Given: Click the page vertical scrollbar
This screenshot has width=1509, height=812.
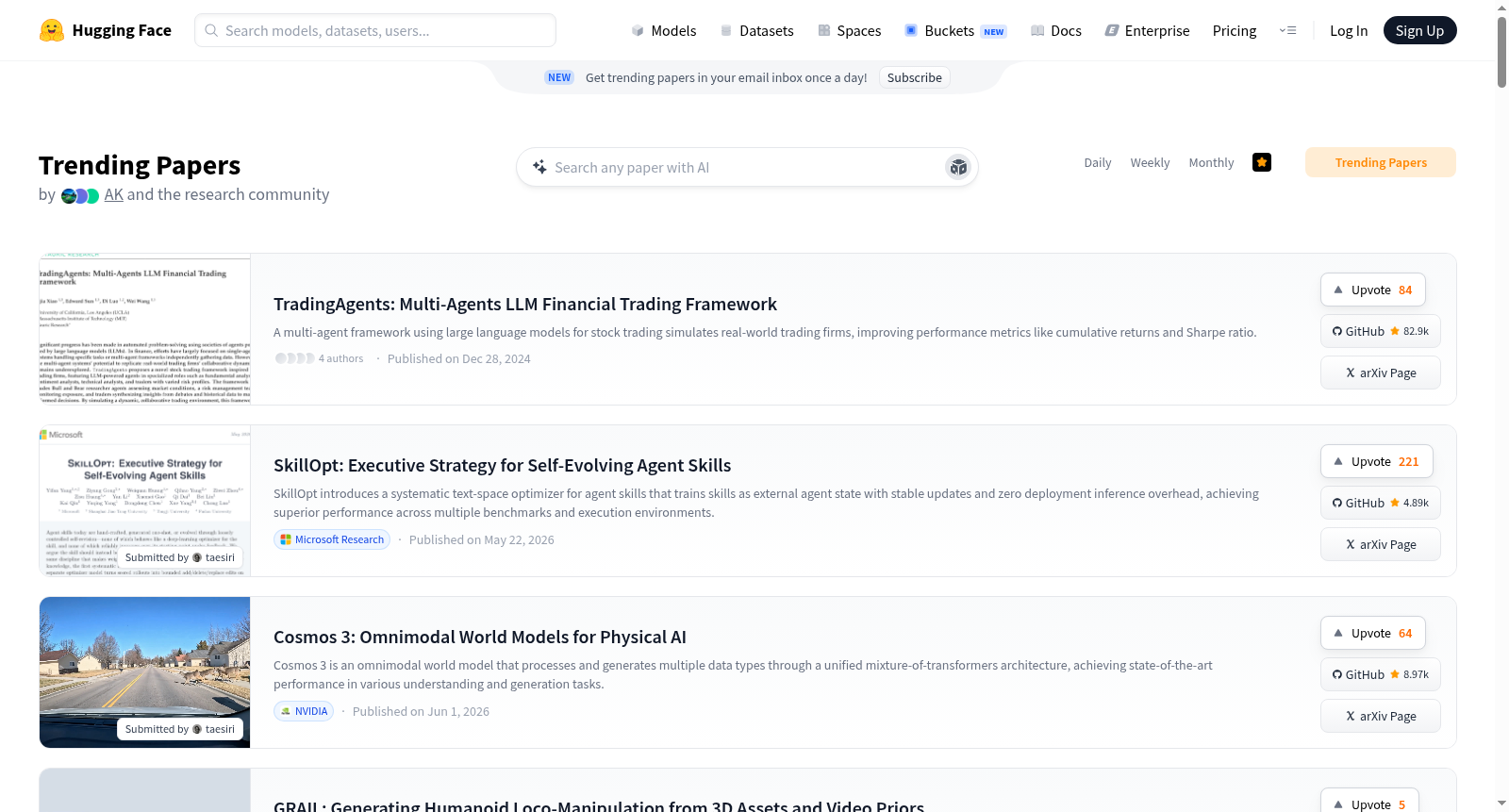Looking at the screenshot, I should [x=1501, y=52].
